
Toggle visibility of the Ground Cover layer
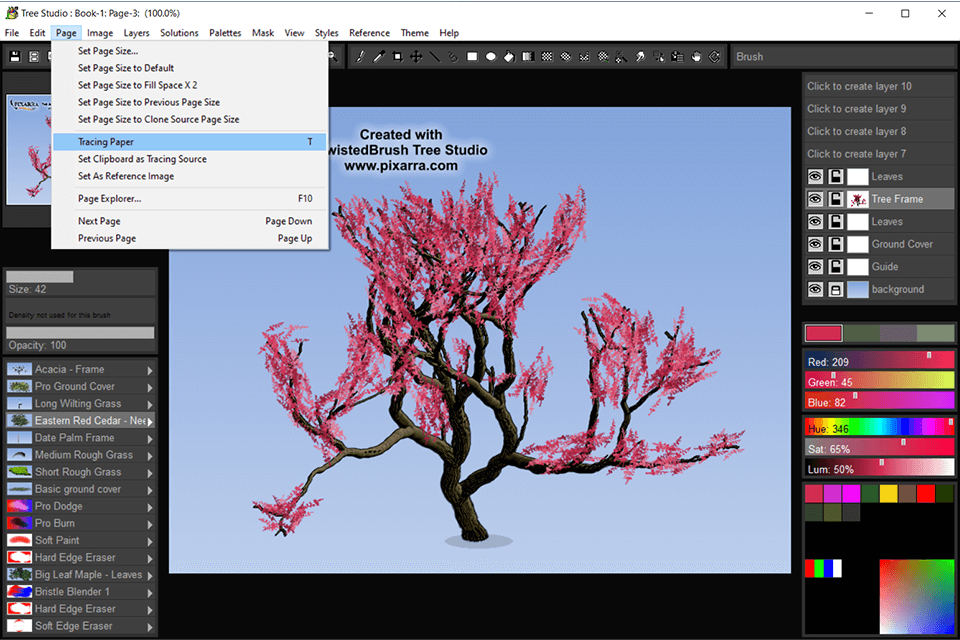(x=816, y=244)
